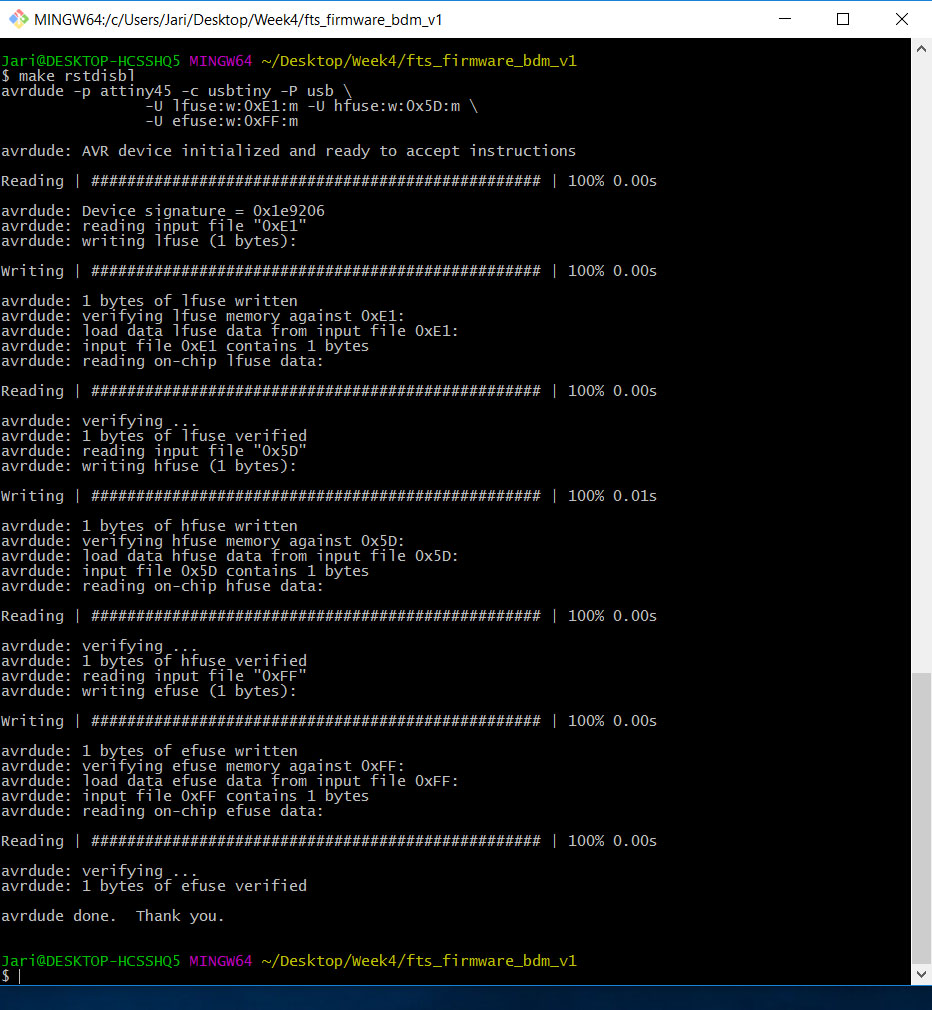This screenshot has height=1010, width=932.
Task: Click "1 bytes of lfuse verified" line
Action: point(154,436)
